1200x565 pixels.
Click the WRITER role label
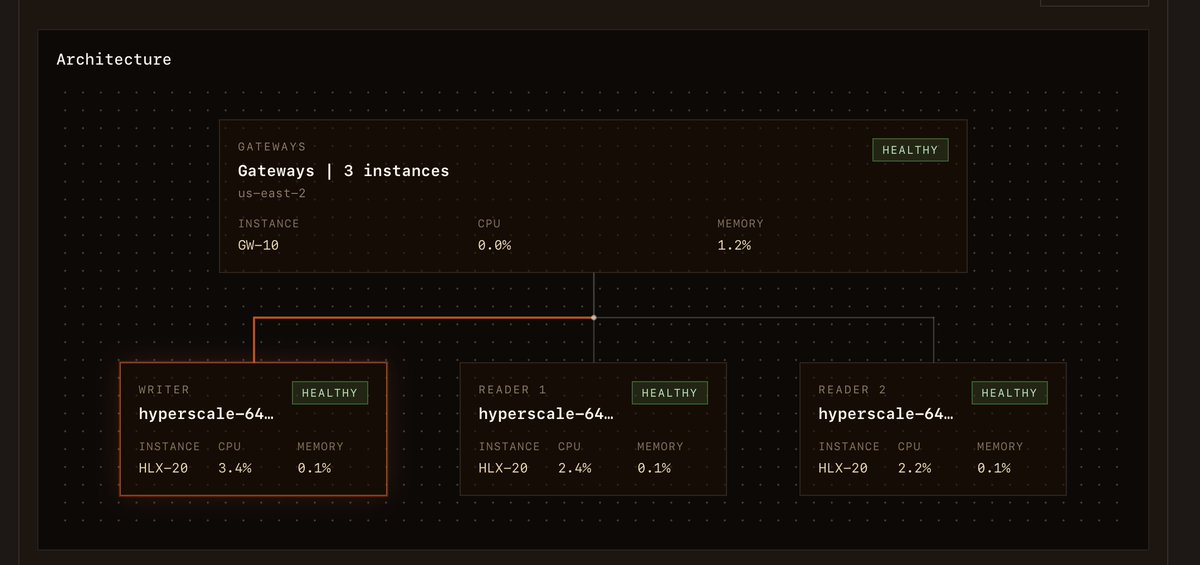(x=164, y=390)
